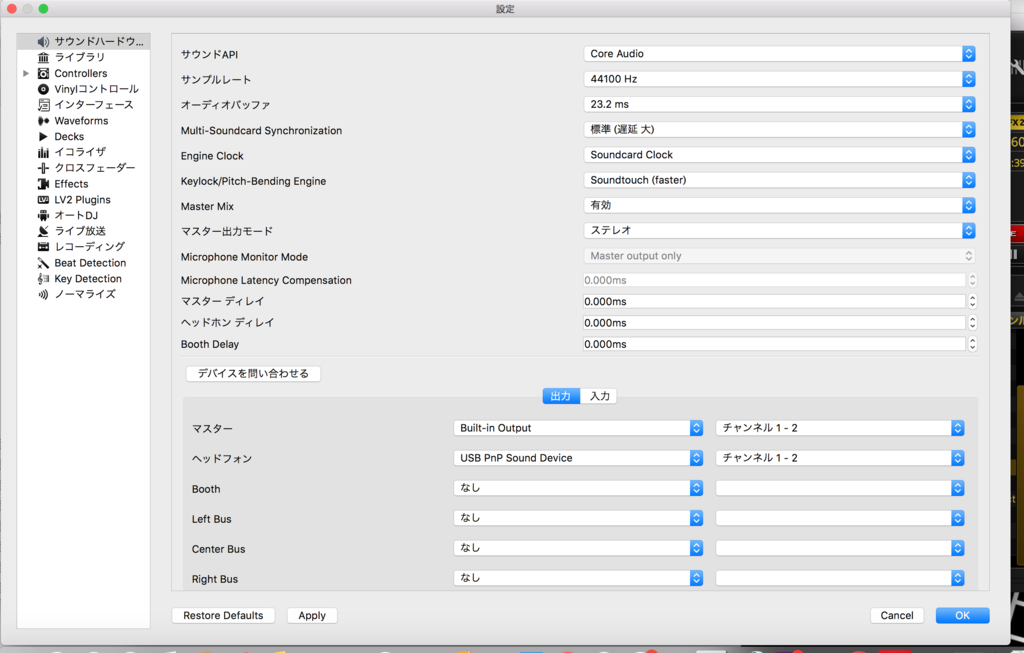Select the Waveforms icon
This screenshot has width=1024, height=653.
[43, 121]
